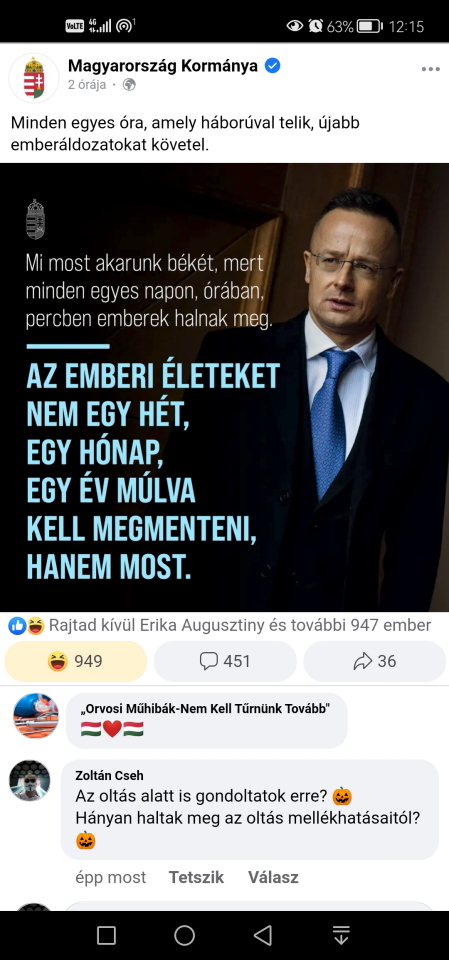Screen dimensions: 449x960
Task: Open the three-dot post options menu
Action: (x=431, y=69)
